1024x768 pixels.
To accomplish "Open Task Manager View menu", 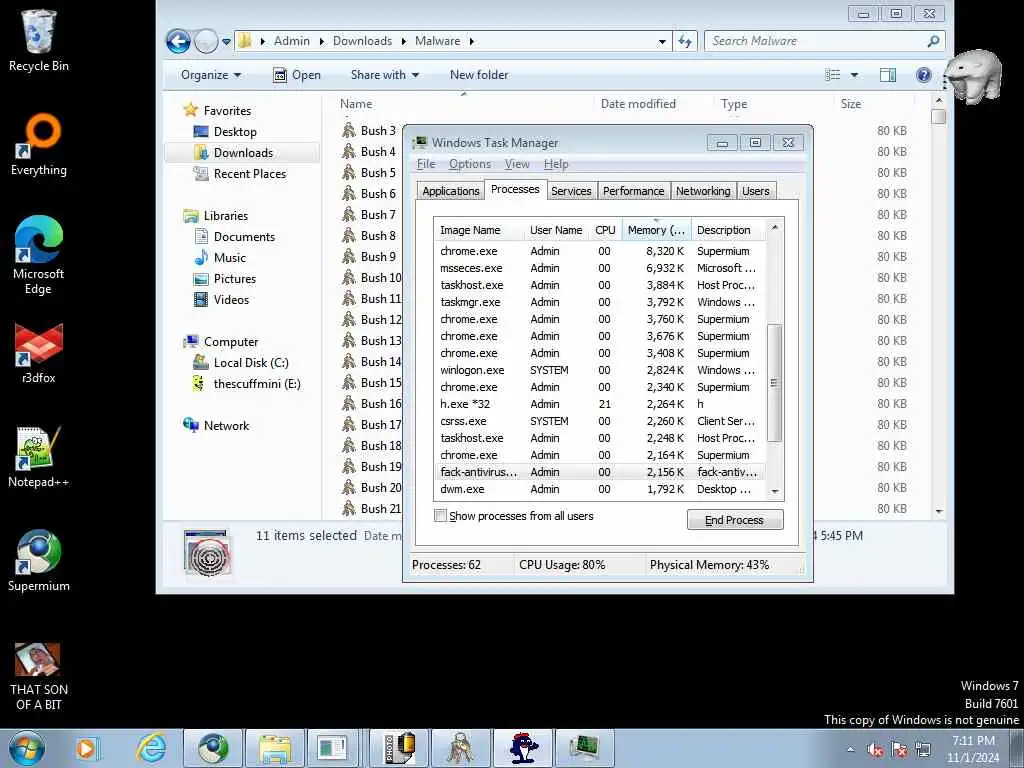I will (517, 164).
